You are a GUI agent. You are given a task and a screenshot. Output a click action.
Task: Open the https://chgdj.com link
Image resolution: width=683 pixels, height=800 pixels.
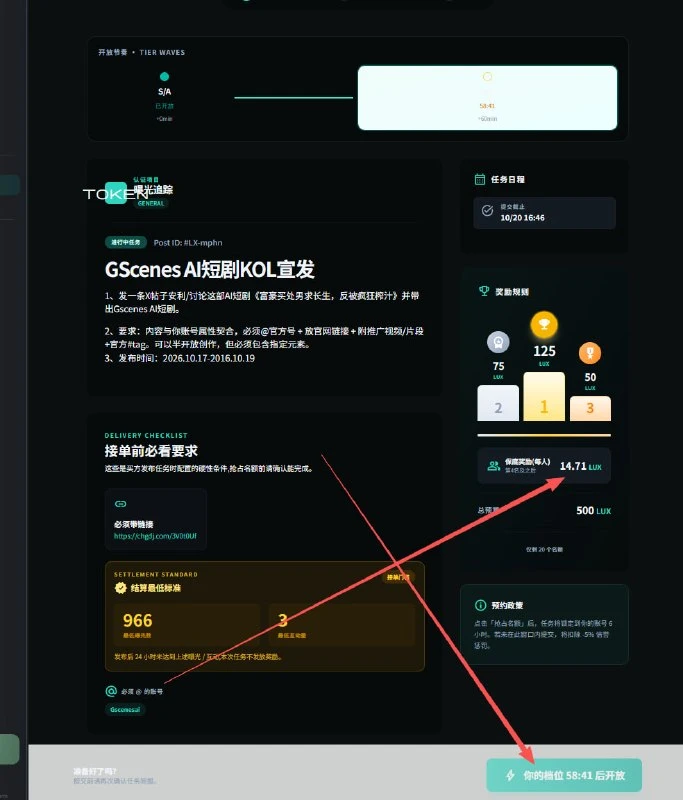pos(155,536)
